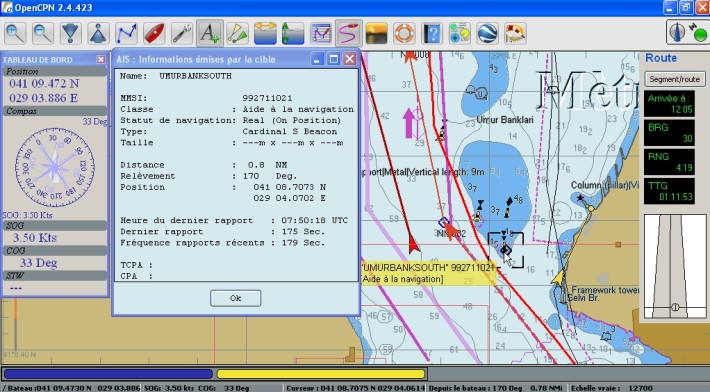This screenshot has height=392, width=710.
Task: Toggle the sunset color scheme icon
Action: 376,33
